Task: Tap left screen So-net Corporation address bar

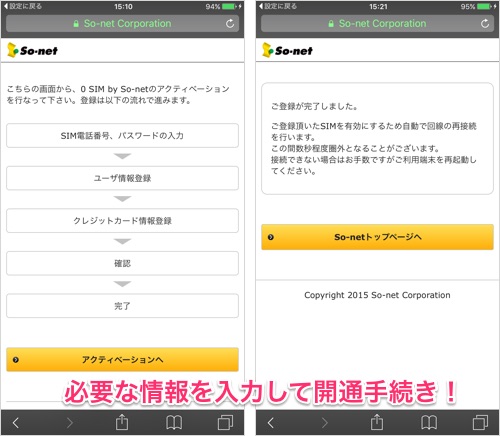Action: pos(122,24)
